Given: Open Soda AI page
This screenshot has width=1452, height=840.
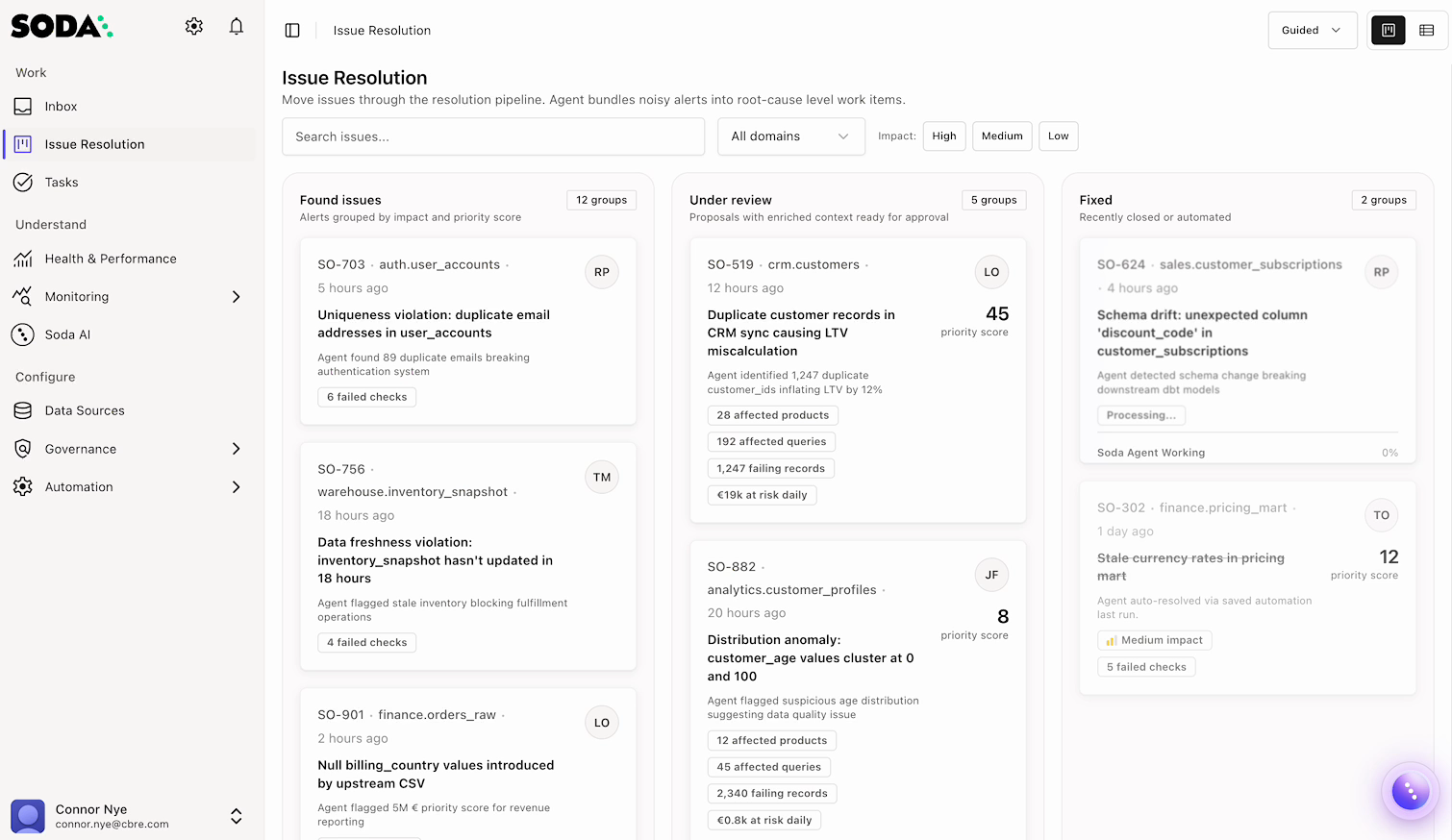Looking at the screenshot, I should [130, 334].
